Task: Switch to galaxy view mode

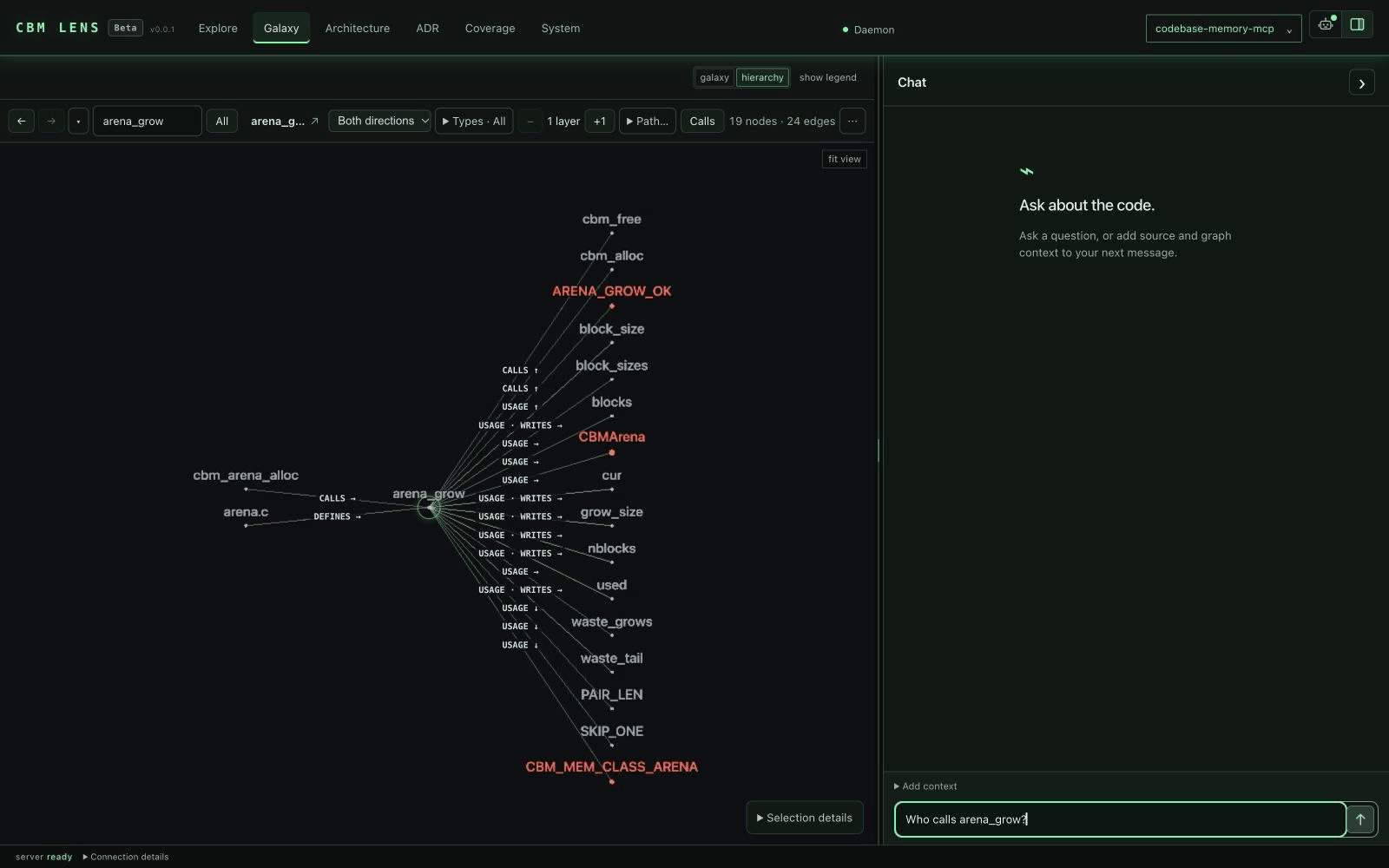Action: (714, 77)
